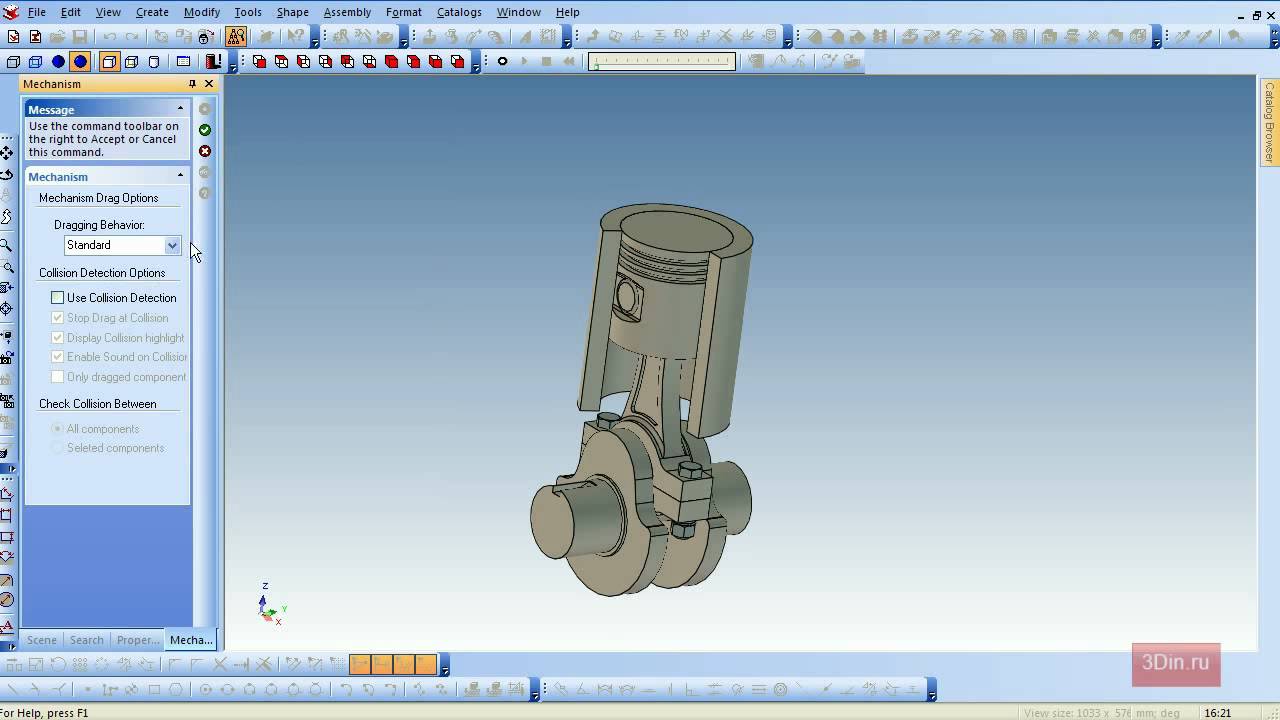Viewport: 1280px width, 720px height.
Task: Switch to the Mecha... tab
Action: click(191, 640)
